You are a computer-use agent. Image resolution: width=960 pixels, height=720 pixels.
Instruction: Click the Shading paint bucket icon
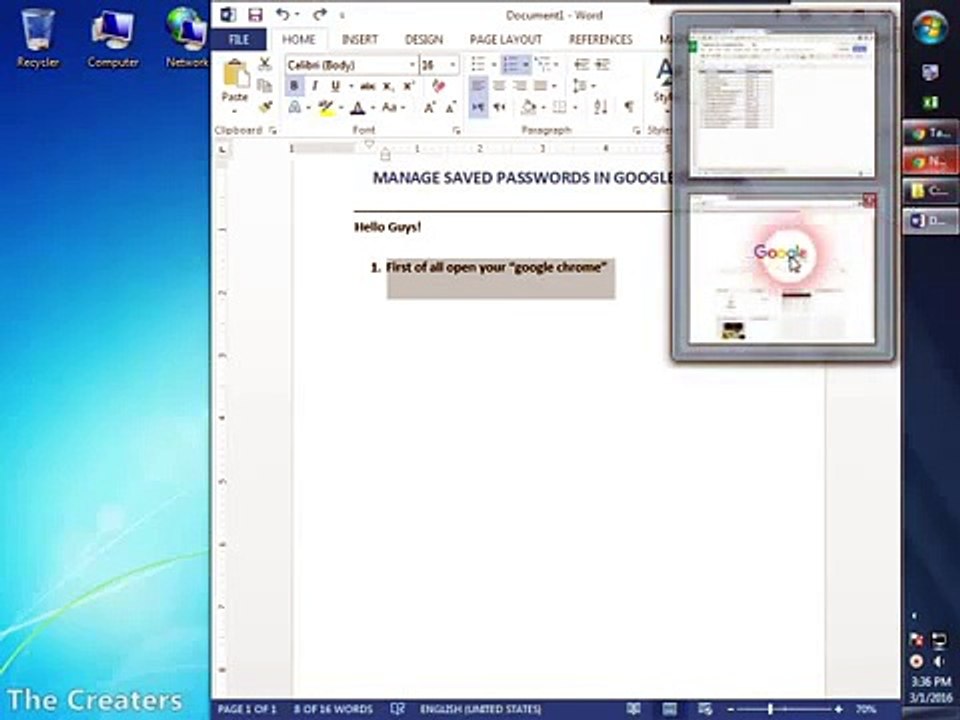pos(528,108)
